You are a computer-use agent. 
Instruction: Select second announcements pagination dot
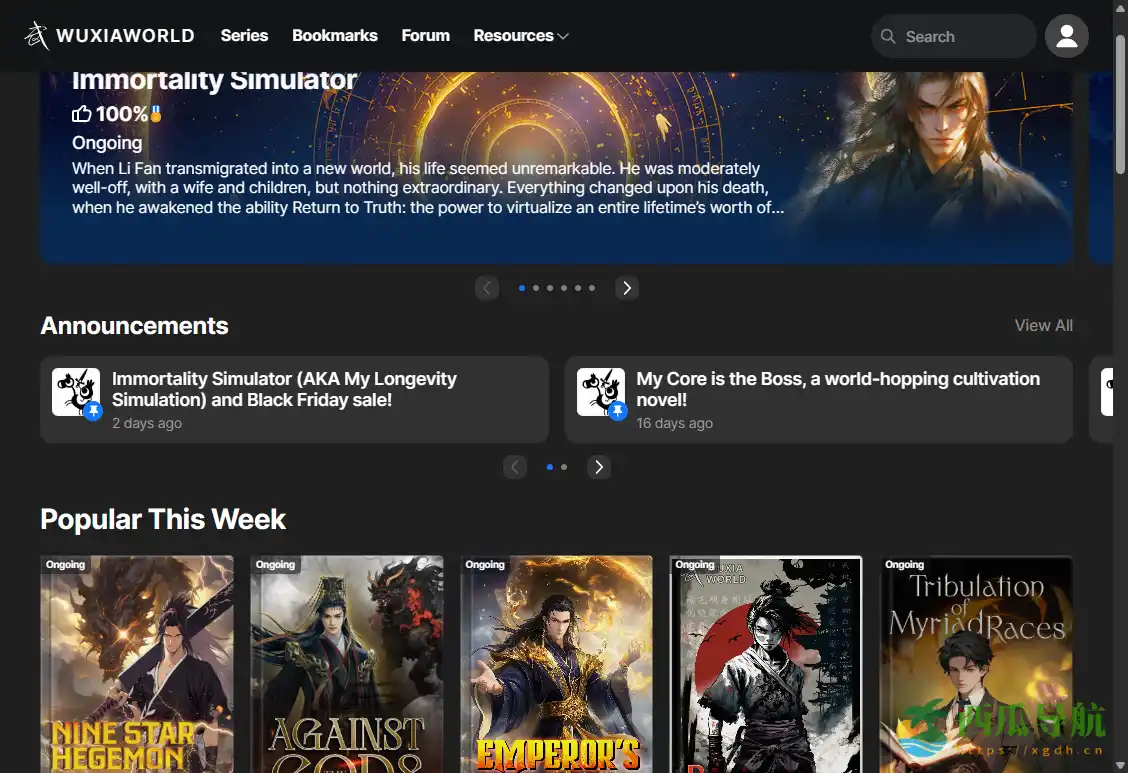564,467
